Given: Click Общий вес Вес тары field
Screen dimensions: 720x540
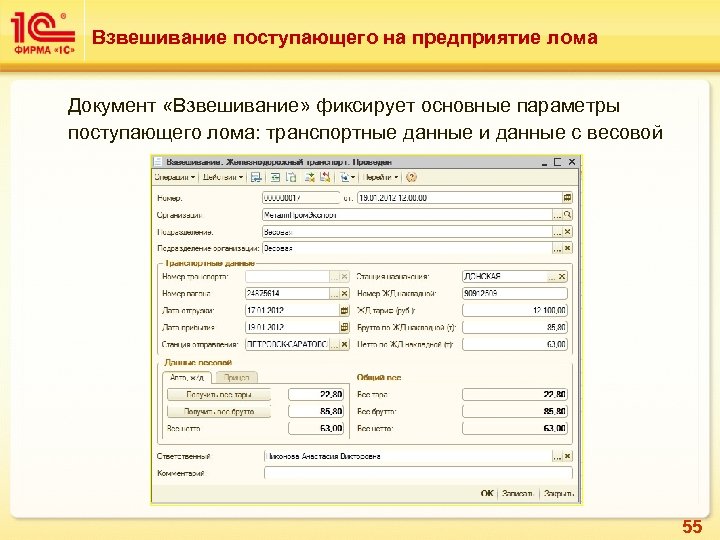Looking at the screenshot, I should coord(515,394).
